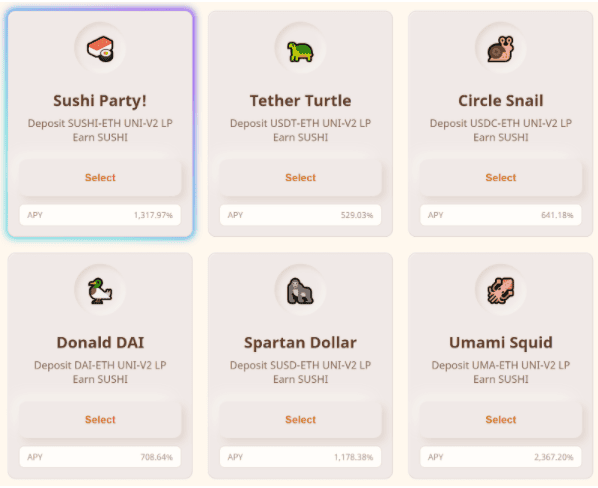The image size is (598, 488).
Task: Select the Umami Squid pool
Action: [x=500, y=419]
